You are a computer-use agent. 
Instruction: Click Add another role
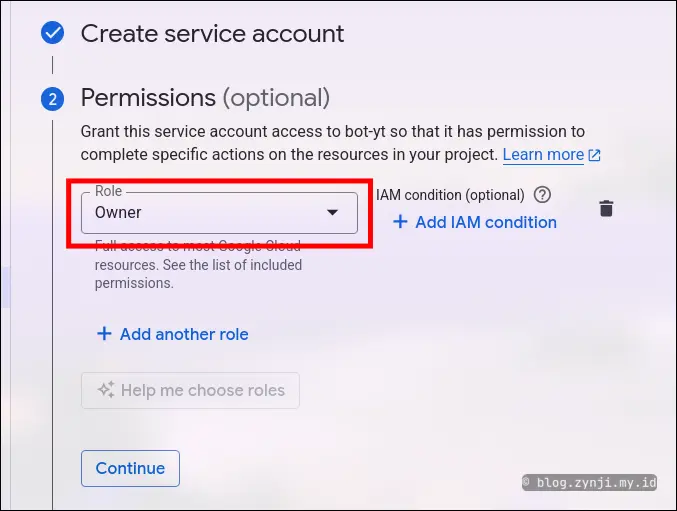(x=184, y=334)
